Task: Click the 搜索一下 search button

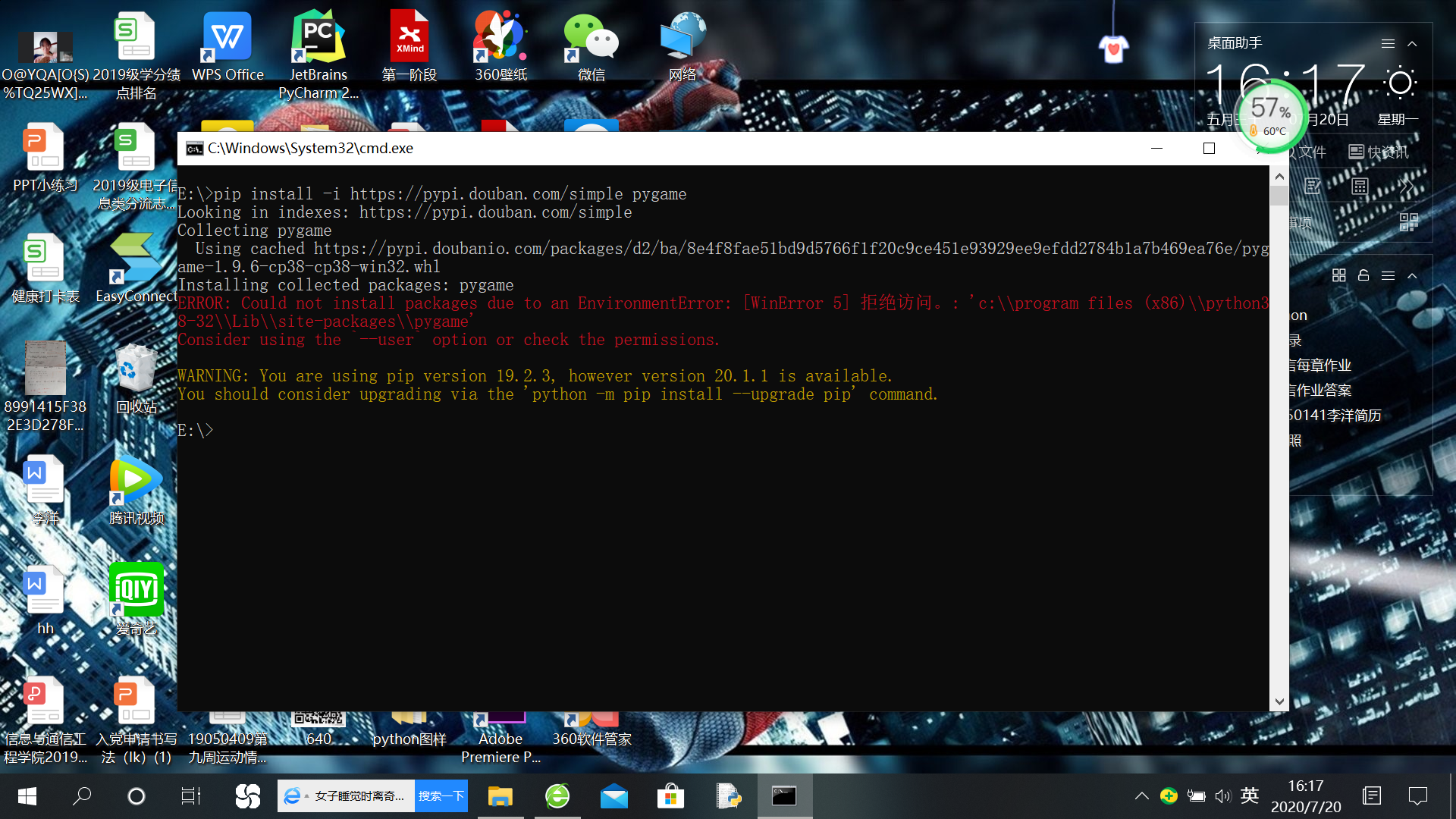Action: pos(441,796)
